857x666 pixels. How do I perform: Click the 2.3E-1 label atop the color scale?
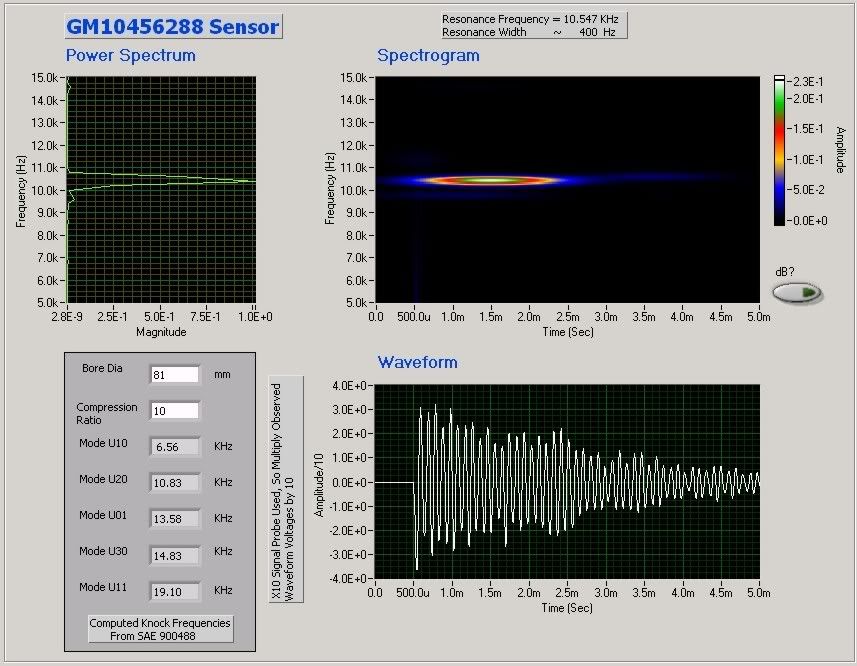click(x=808, y=80)
